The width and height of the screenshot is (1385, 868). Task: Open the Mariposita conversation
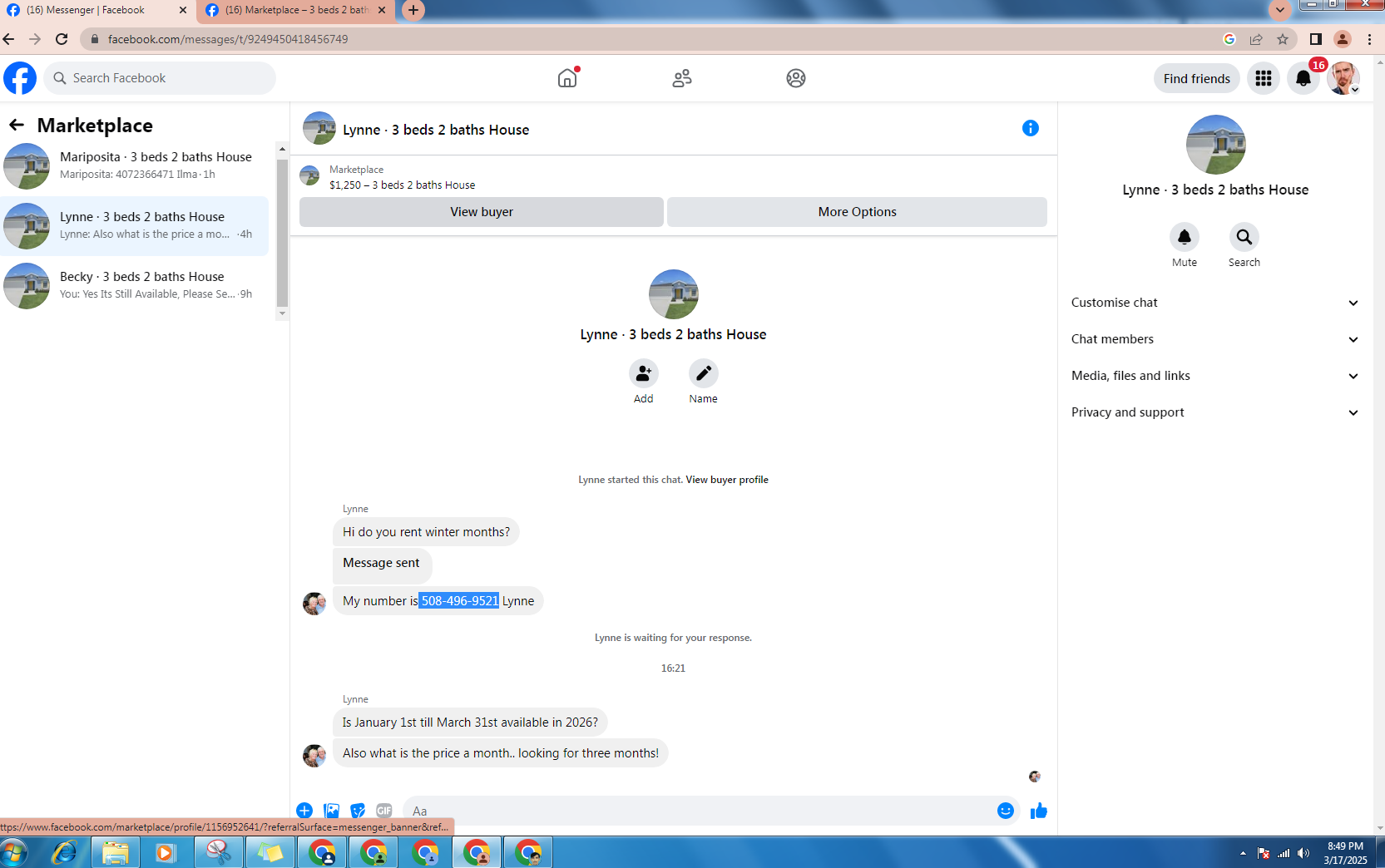135,165
